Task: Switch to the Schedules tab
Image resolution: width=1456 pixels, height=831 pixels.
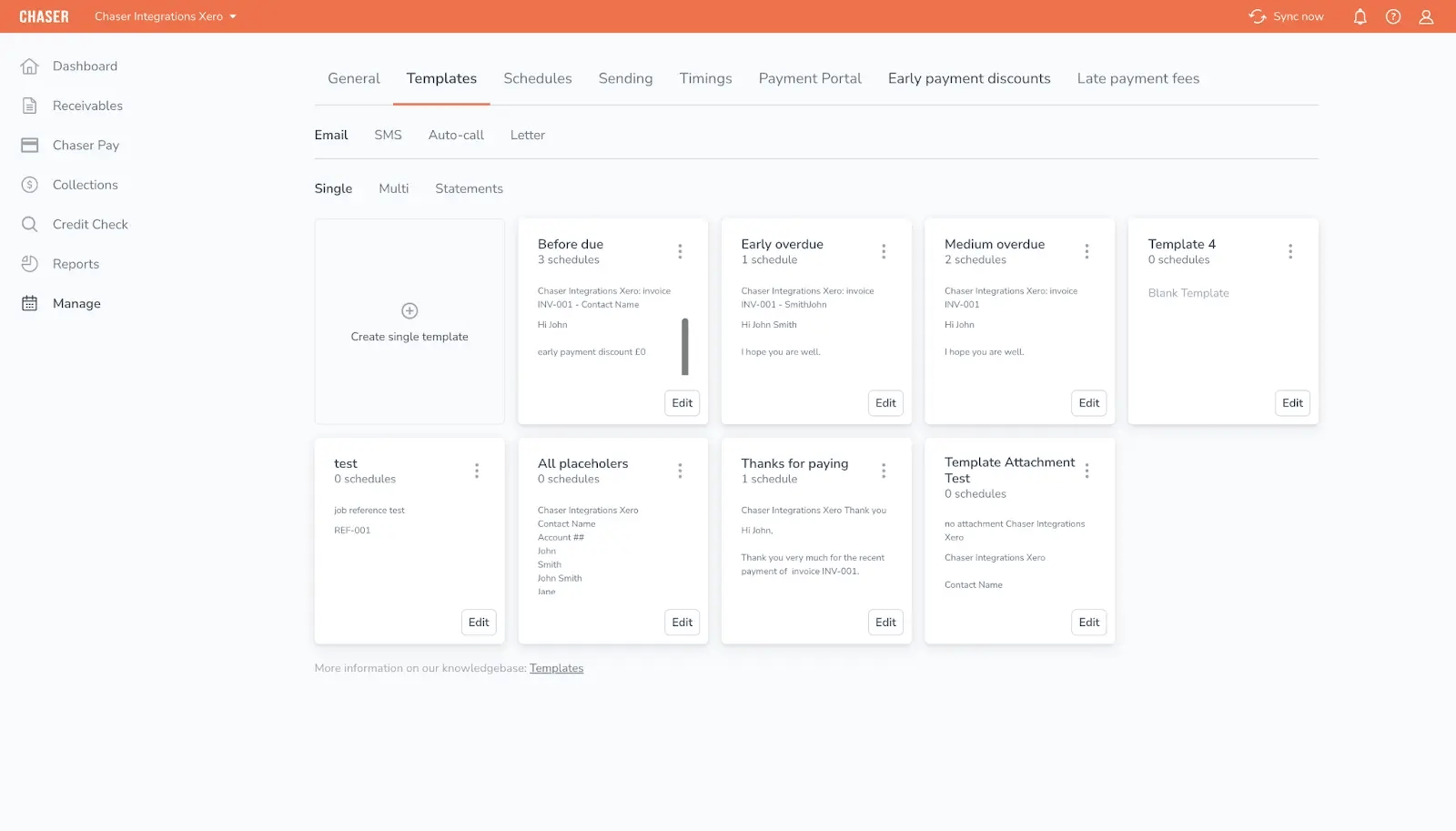Action: click(x=537, y=78)
